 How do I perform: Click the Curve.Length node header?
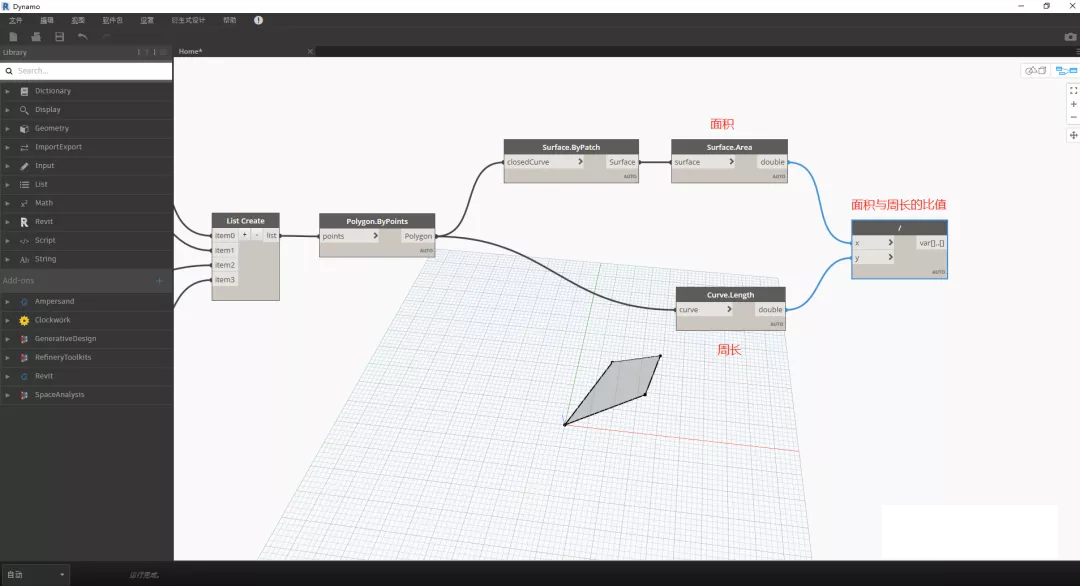click(730, 295)
